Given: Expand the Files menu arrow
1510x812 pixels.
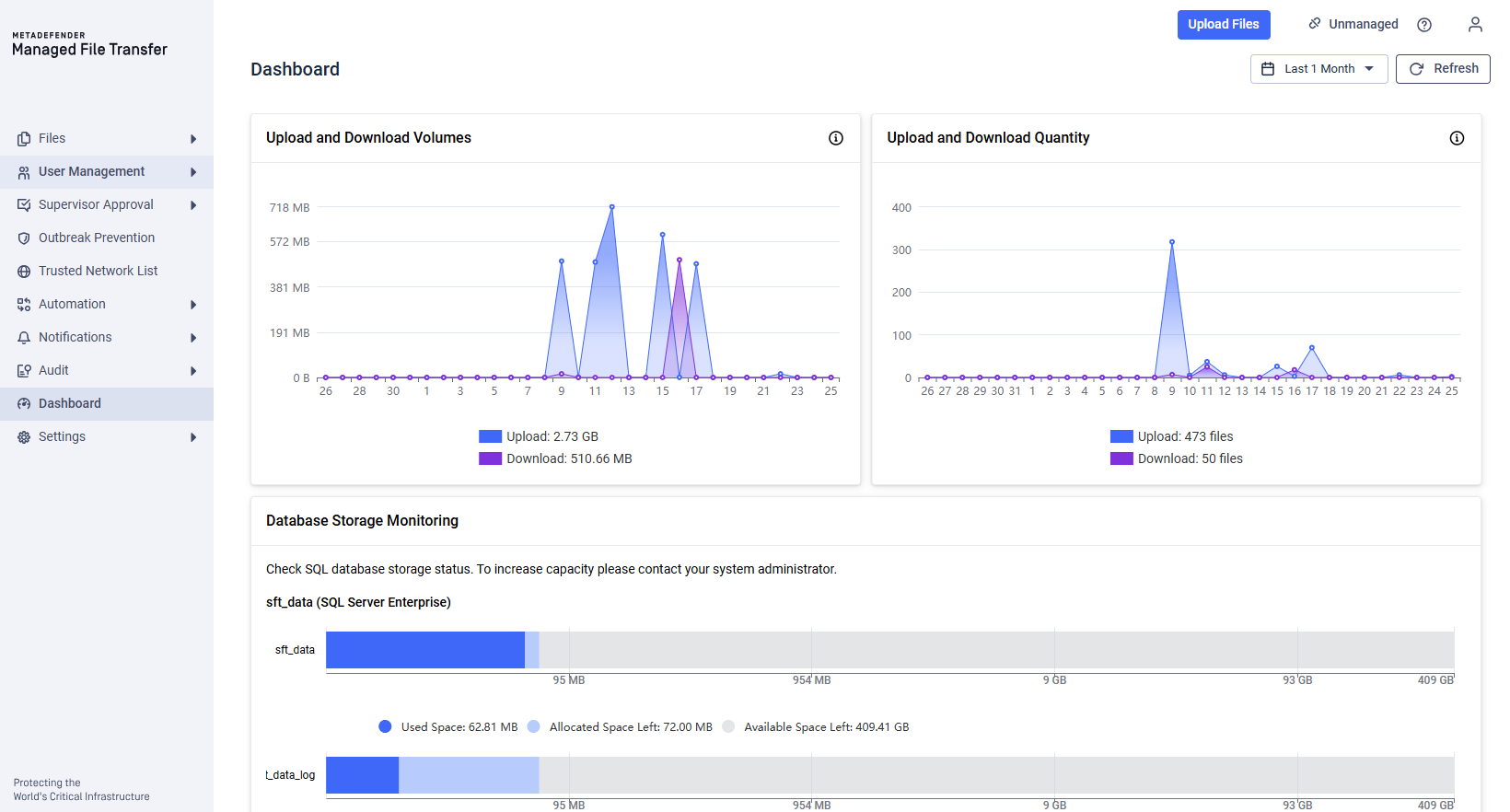Looking at the screenshot, I should (193, 139).
